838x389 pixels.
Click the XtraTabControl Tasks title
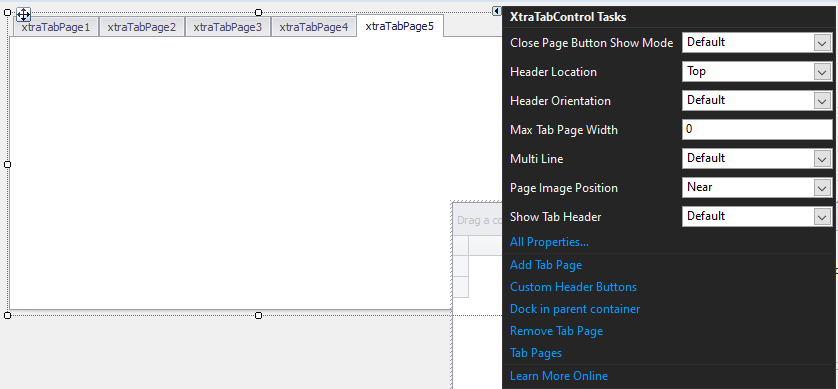click(568, 17)
